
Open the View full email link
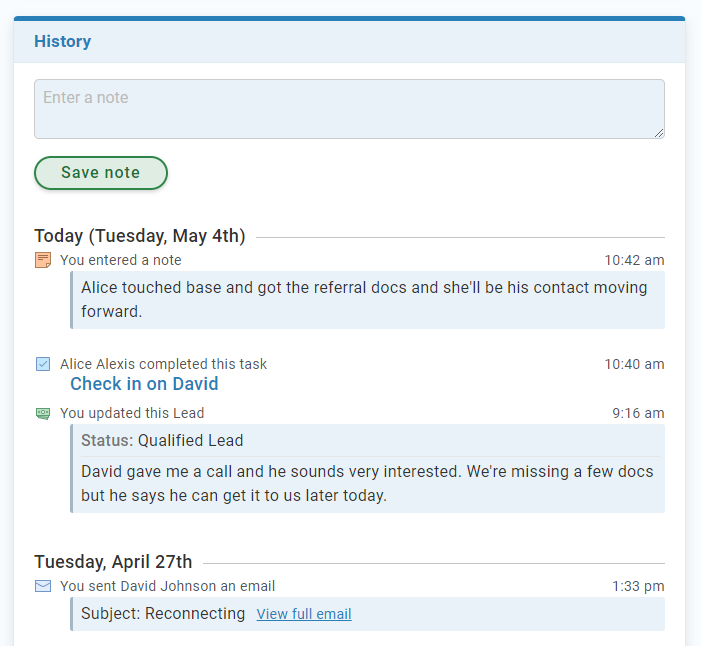(x=304, y=614)
